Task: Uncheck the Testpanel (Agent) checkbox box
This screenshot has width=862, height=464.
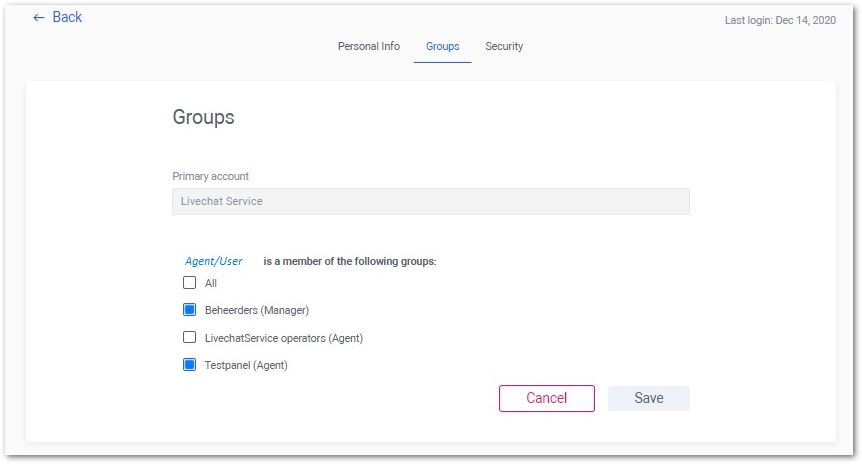Action: click(189, 364)
